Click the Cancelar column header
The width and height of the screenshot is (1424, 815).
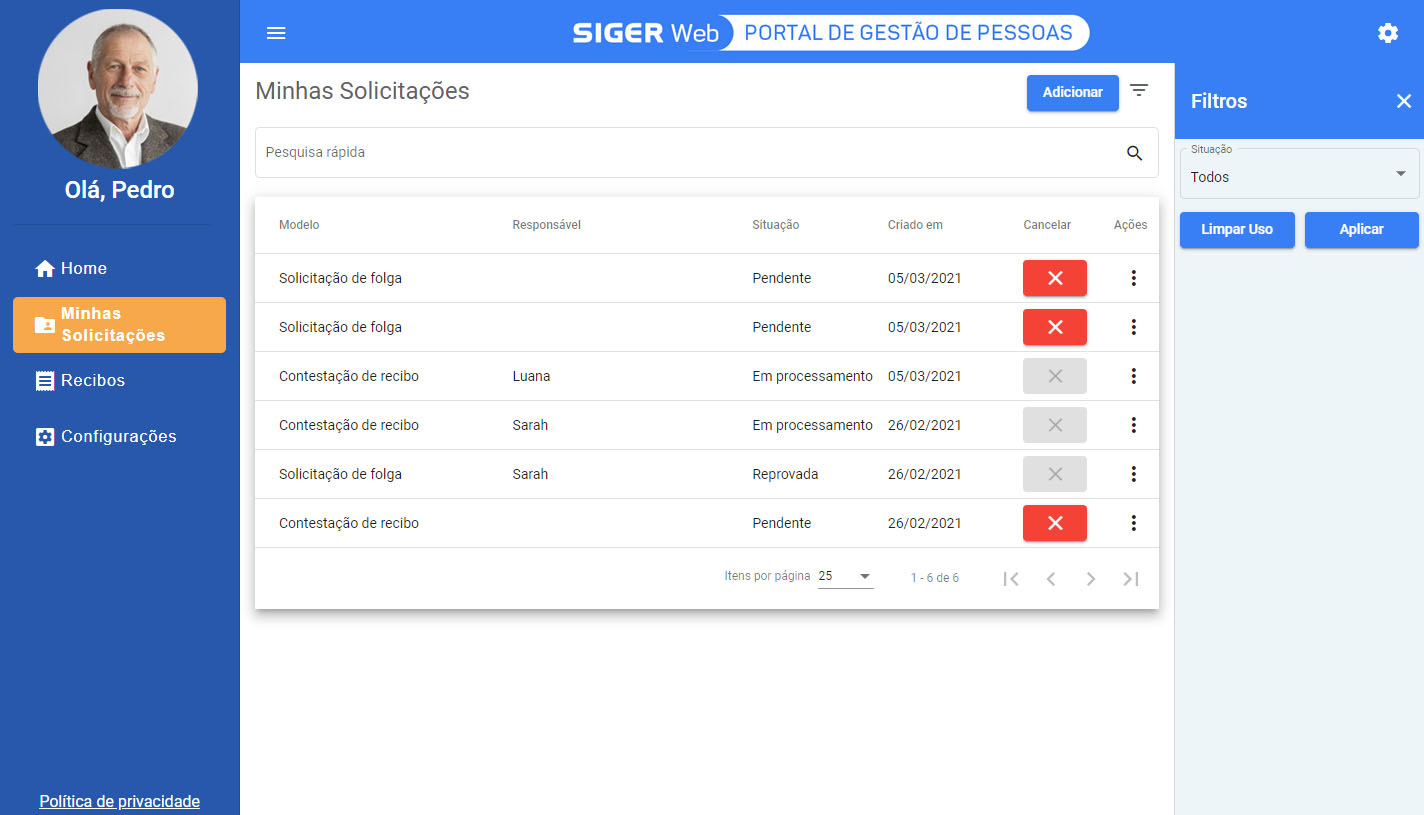pos(1047,225)
